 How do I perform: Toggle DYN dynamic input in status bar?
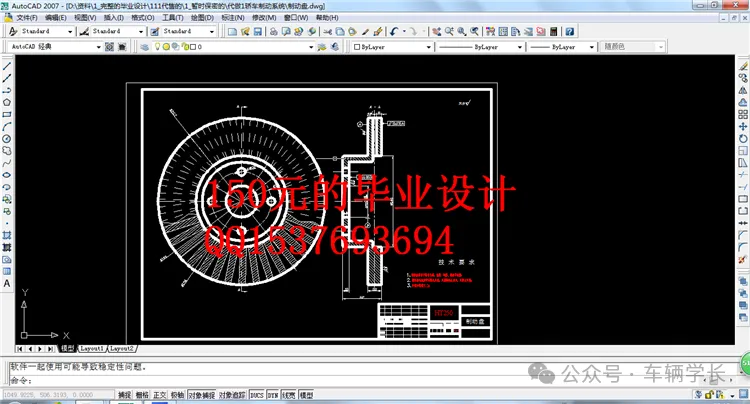tap(273, 395)
